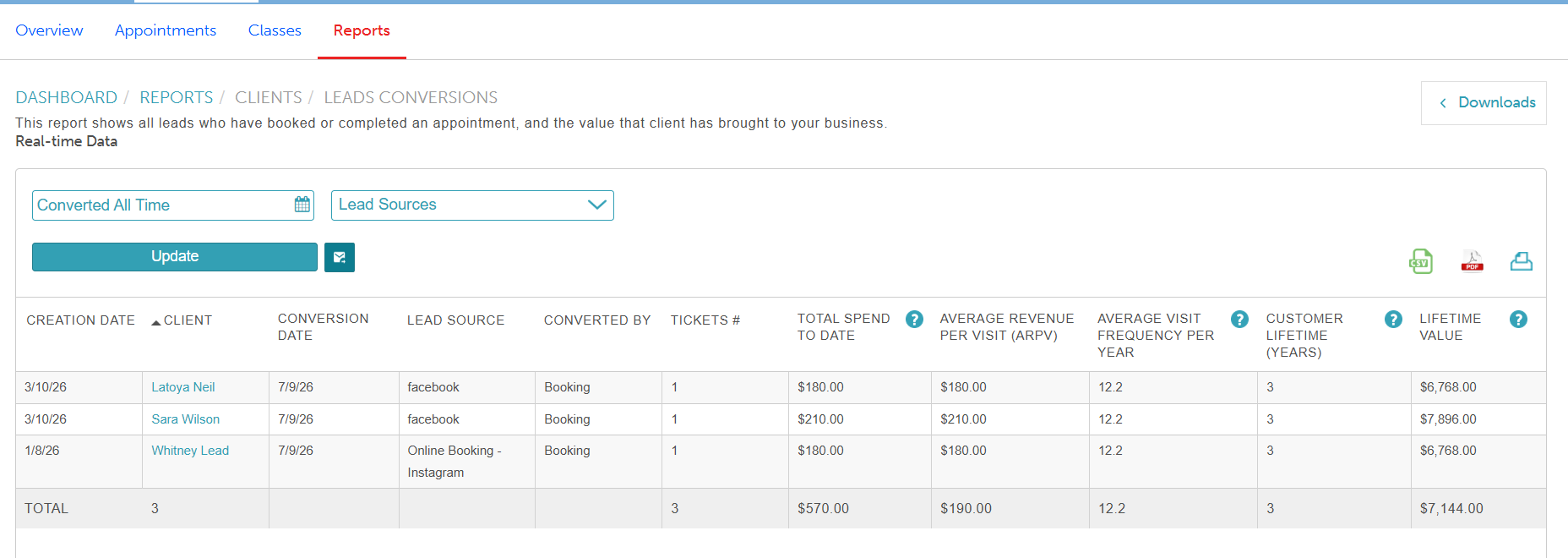Sort by Average Revenue Per Visit header

1007,327
